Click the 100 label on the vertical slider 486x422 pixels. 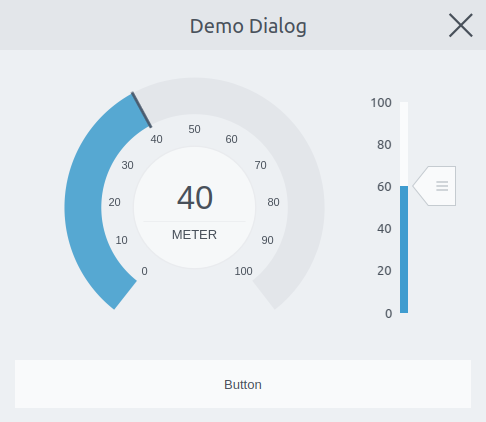click(x=381, y=103)
